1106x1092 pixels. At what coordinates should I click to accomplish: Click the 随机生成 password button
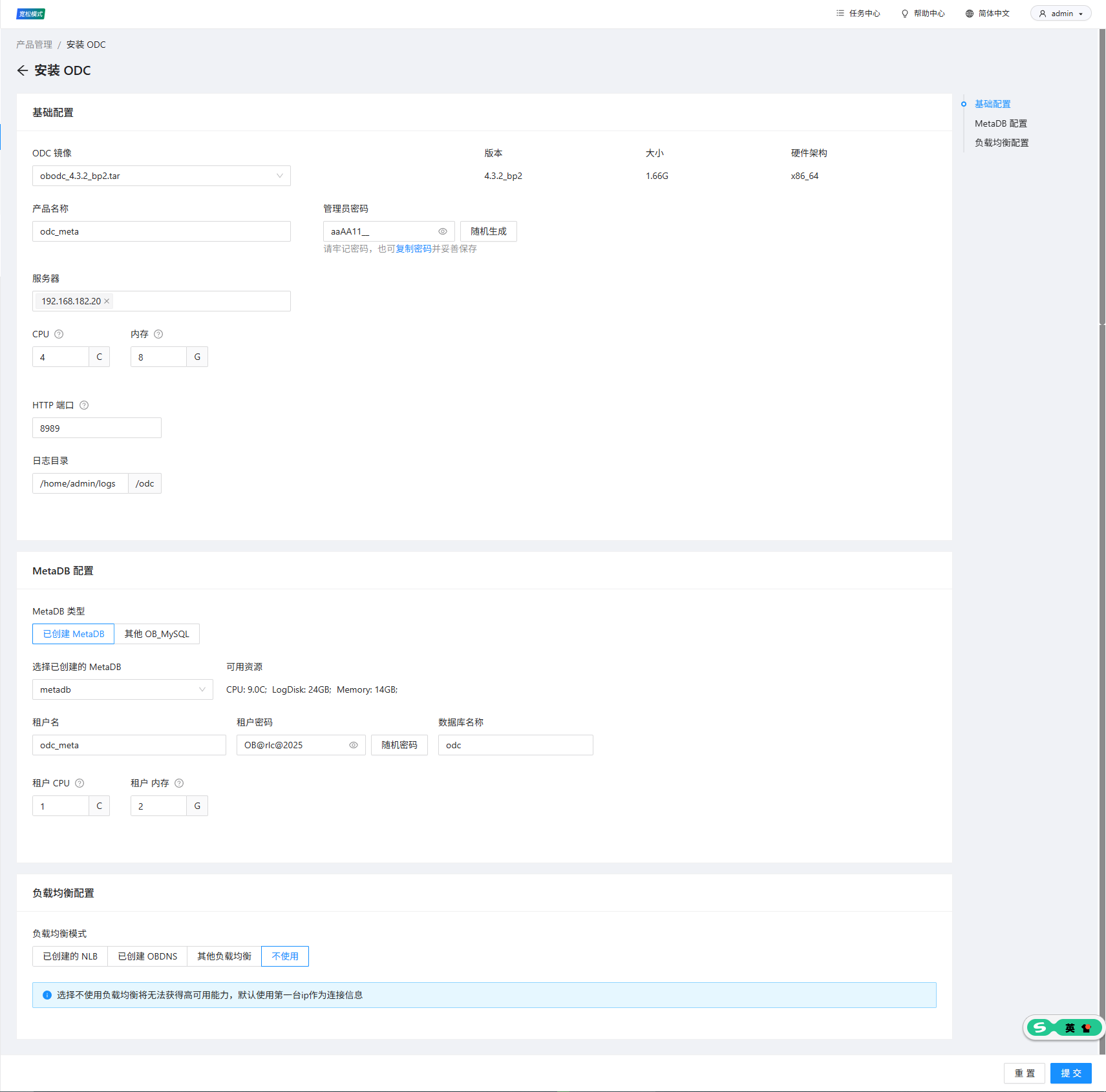[489, 231]
